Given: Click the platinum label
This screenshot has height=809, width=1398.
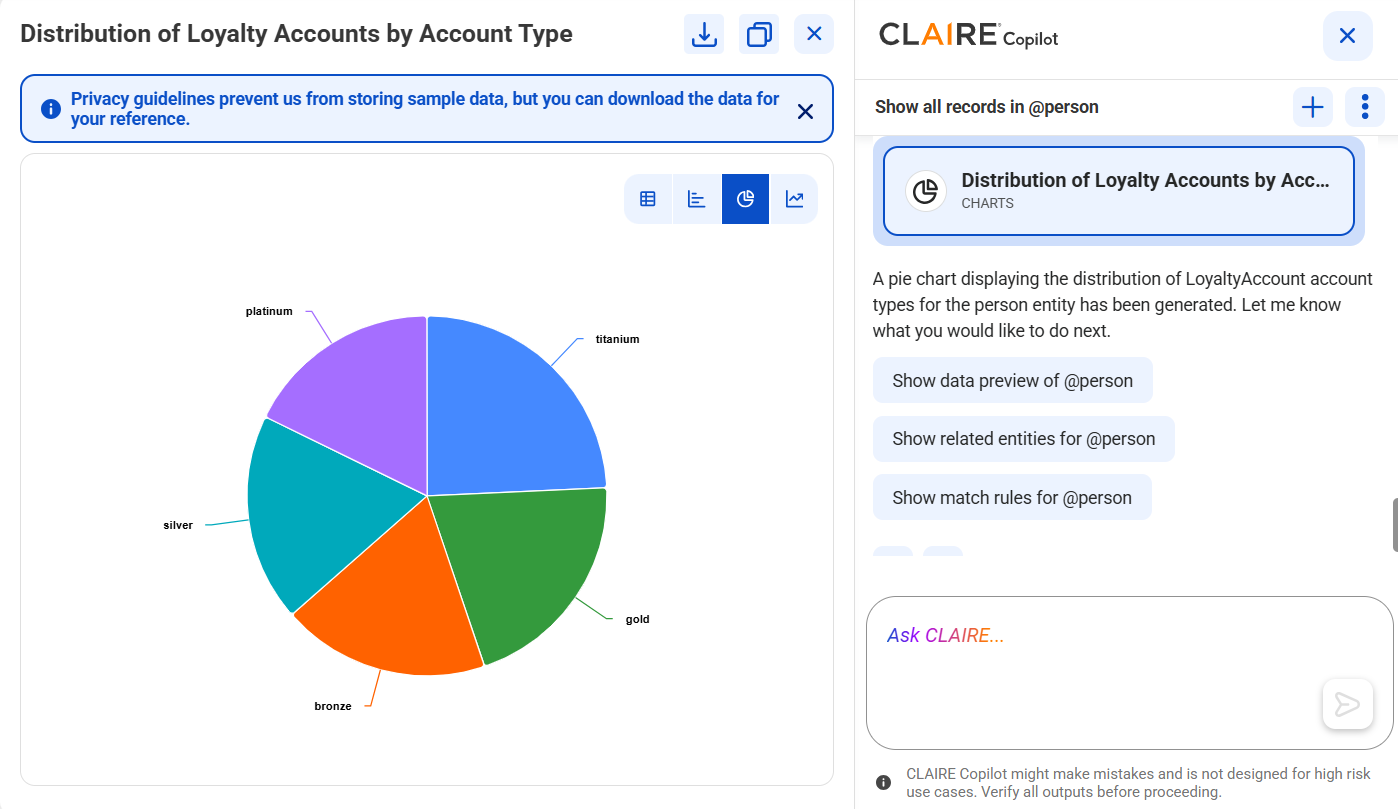Looking at the screenshot, I should (x=269, y=311).
